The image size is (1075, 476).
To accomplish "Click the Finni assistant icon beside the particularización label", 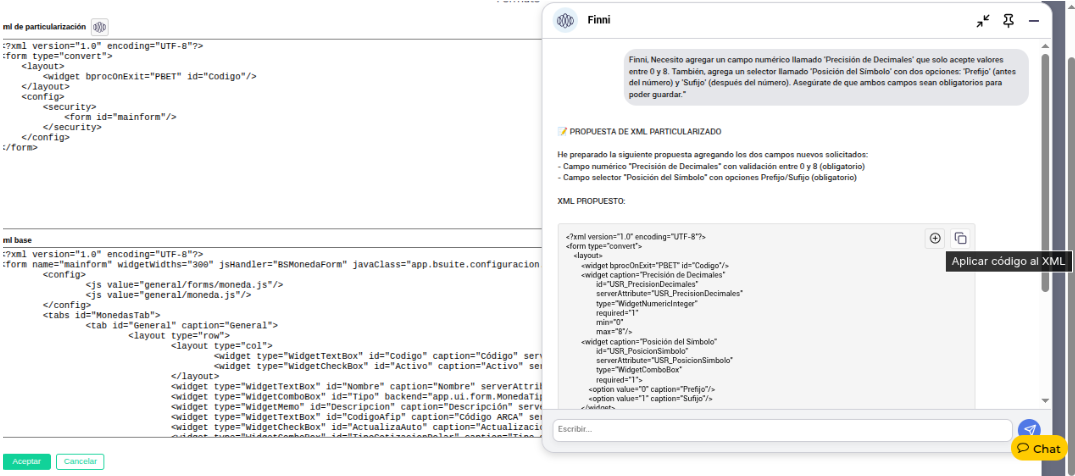I will [100, 27].
